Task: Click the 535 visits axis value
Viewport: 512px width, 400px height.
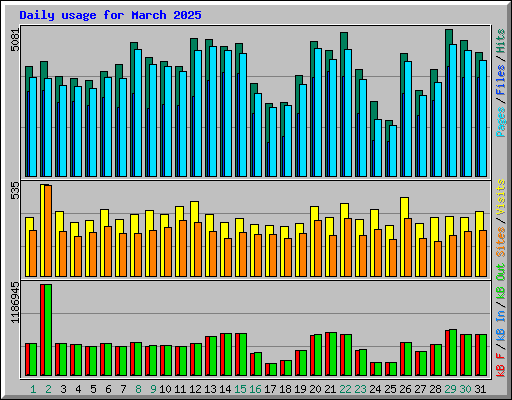Action: coord(15,190)
